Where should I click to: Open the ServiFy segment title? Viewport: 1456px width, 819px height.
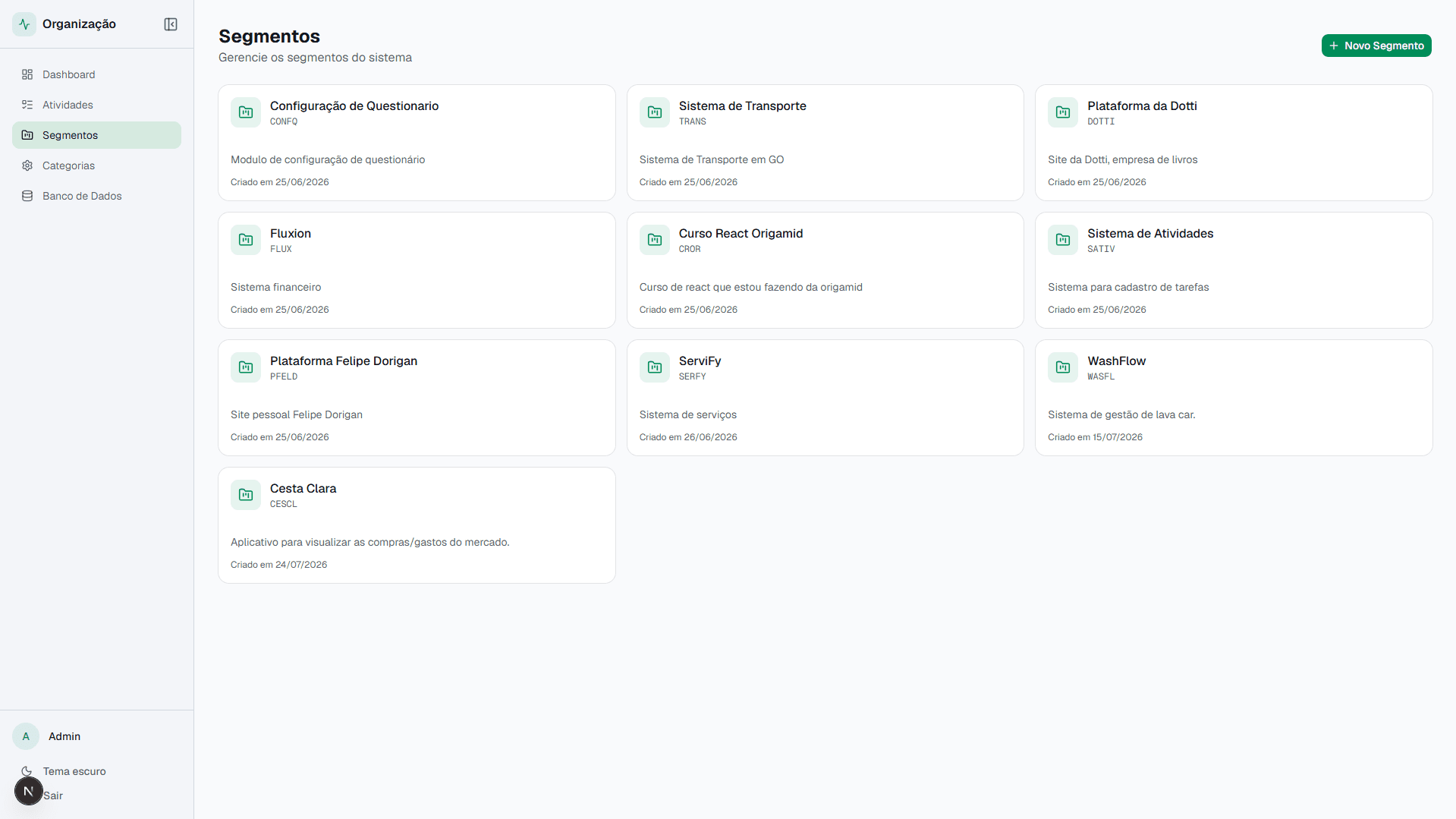click(x=700, y=361)
